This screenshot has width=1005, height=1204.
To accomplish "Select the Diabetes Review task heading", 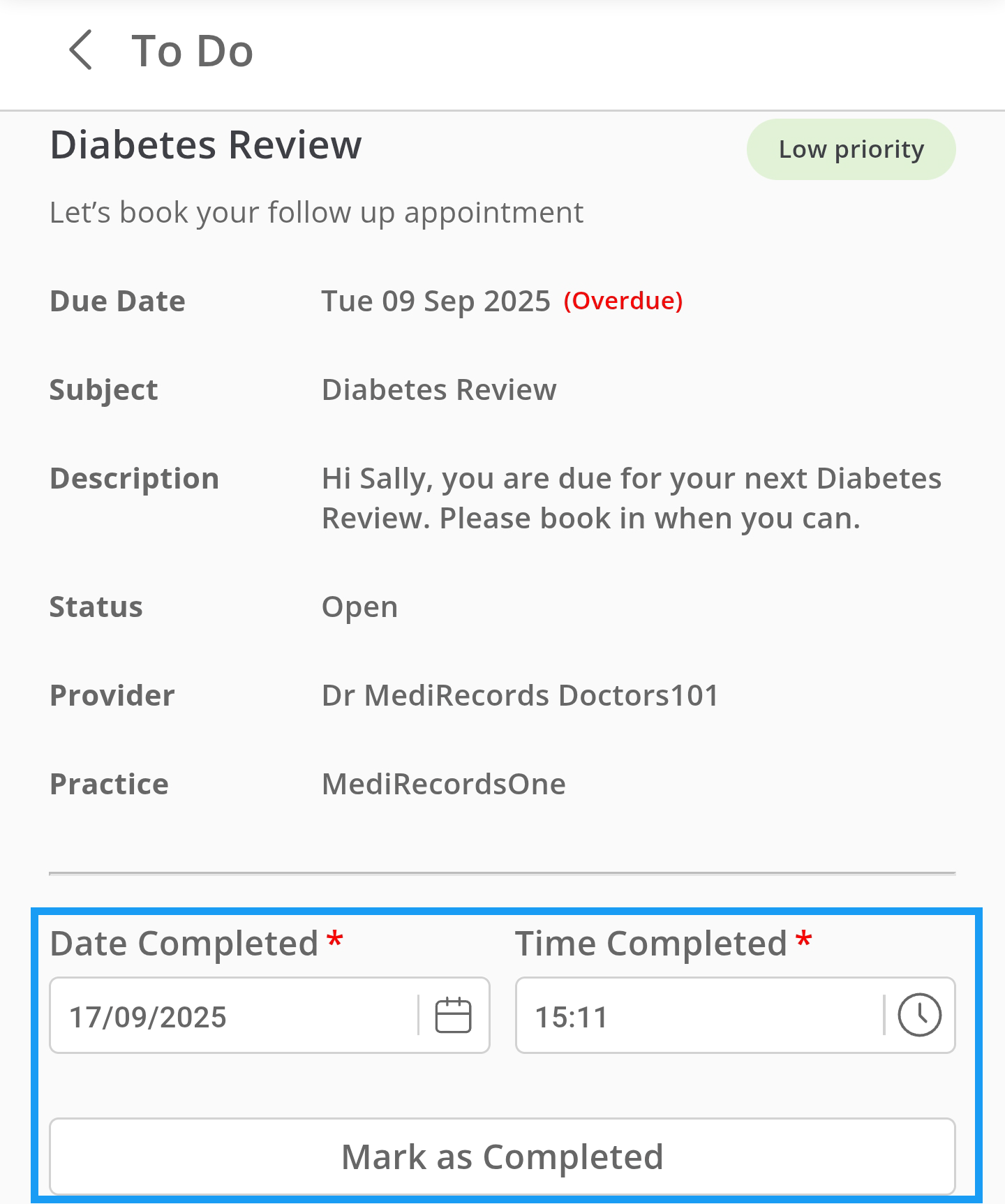I will (x=206, y=145).
